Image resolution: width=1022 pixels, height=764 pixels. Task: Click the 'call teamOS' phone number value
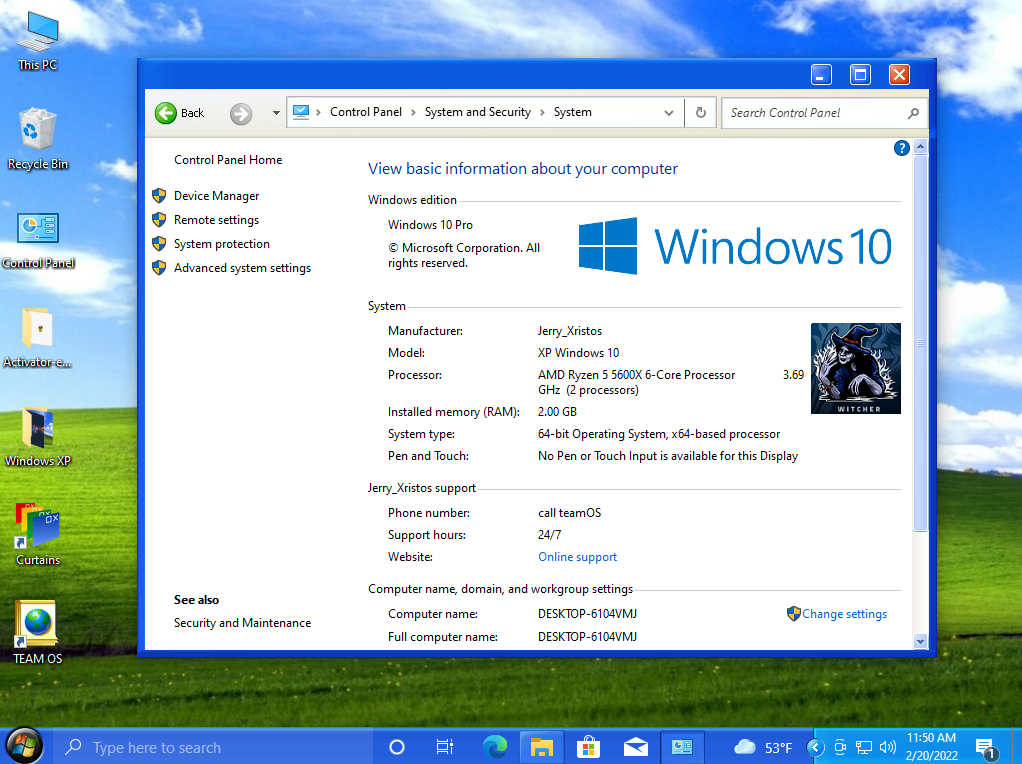pyautogui.click(x=570, y=513)
